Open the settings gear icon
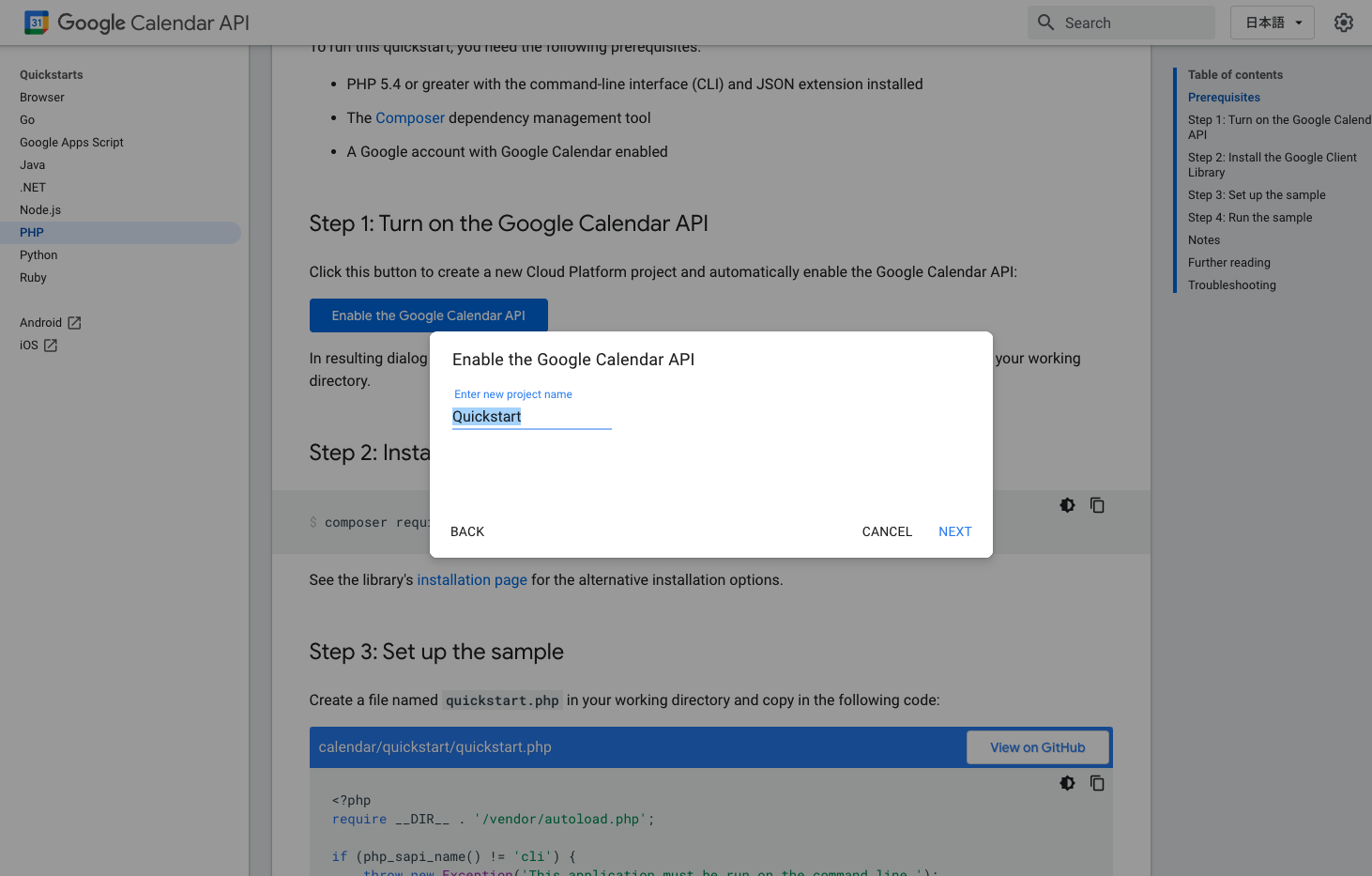This screenshot has height=876, width=1372. (1344, 23)
